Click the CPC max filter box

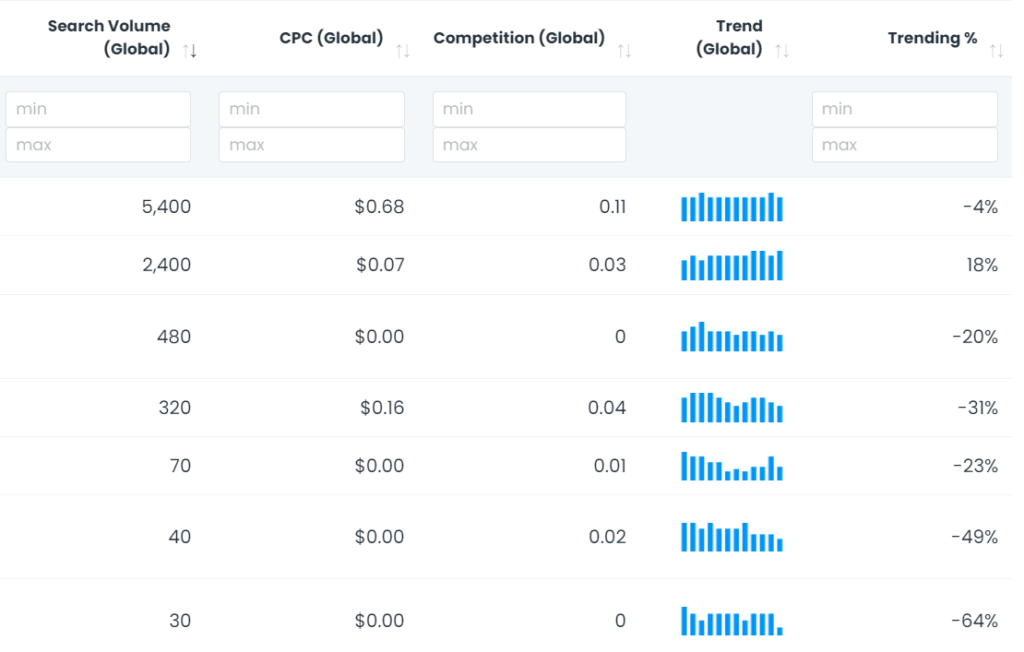pos(311,145)
